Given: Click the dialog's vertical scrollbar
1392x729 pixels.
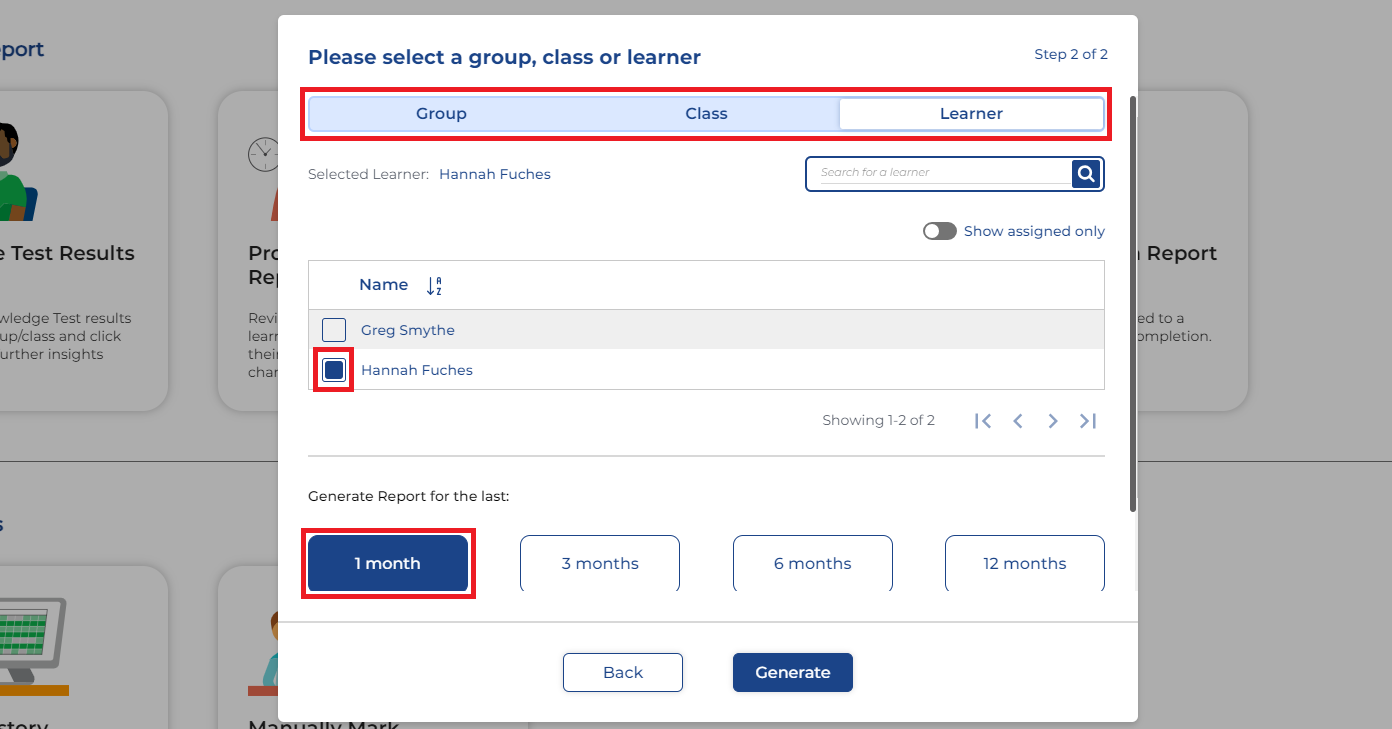Looking at the screenshot, I should 1132,300.
